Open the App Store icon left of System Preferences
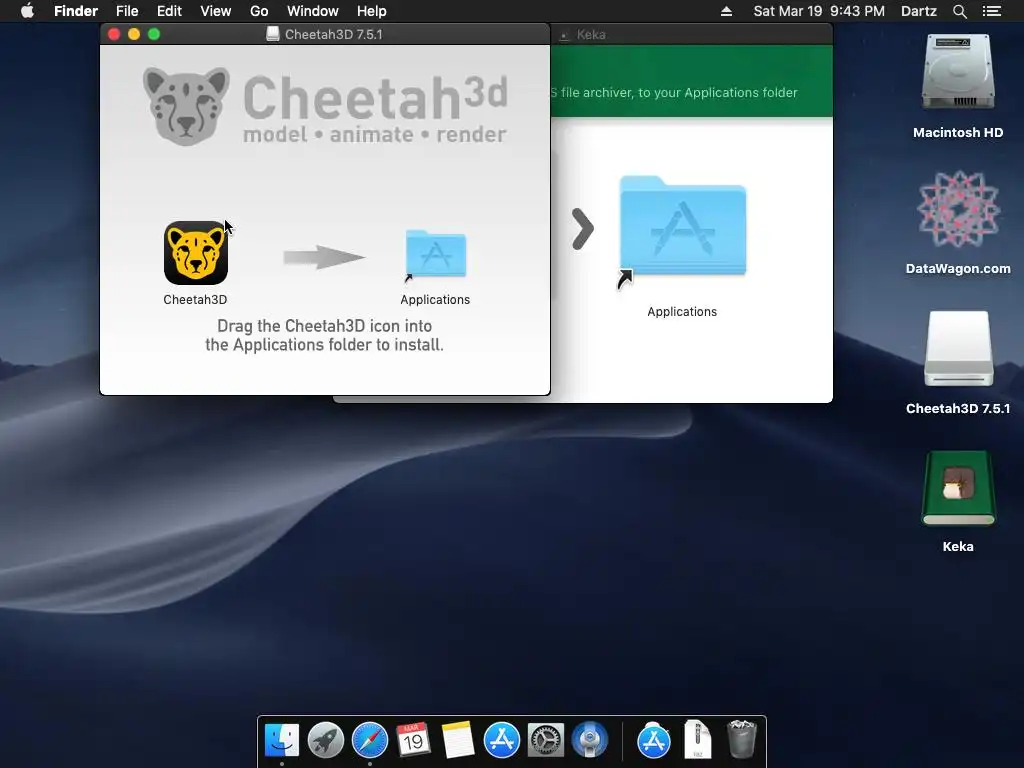Image resolution: width=1024 pixels, height=768 pixels. [502, 741]
